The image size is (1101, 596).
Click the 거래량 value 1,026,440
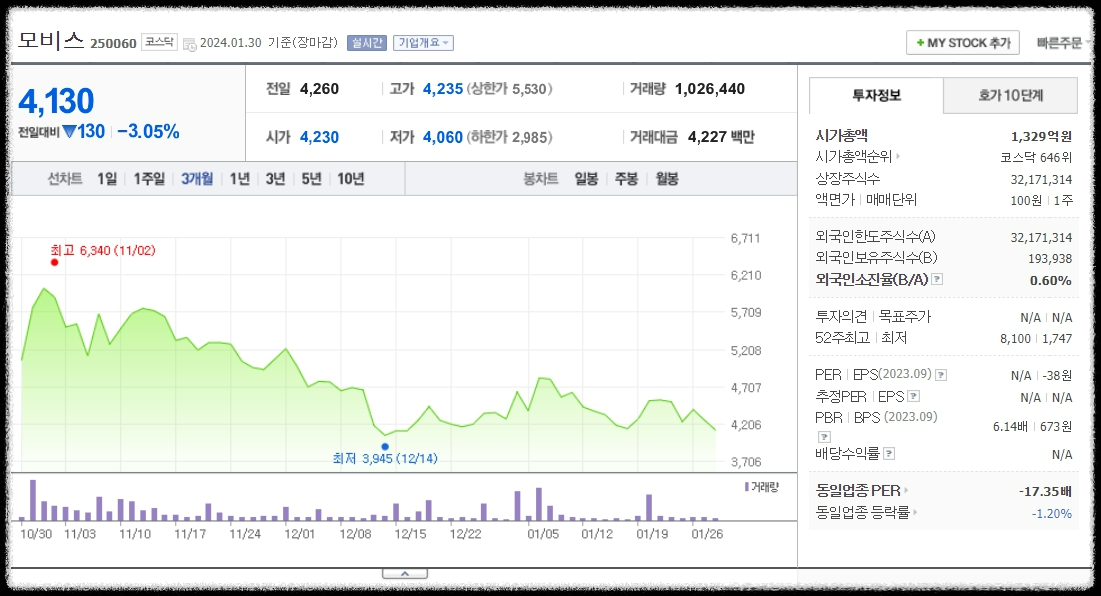tap(709, 89)
